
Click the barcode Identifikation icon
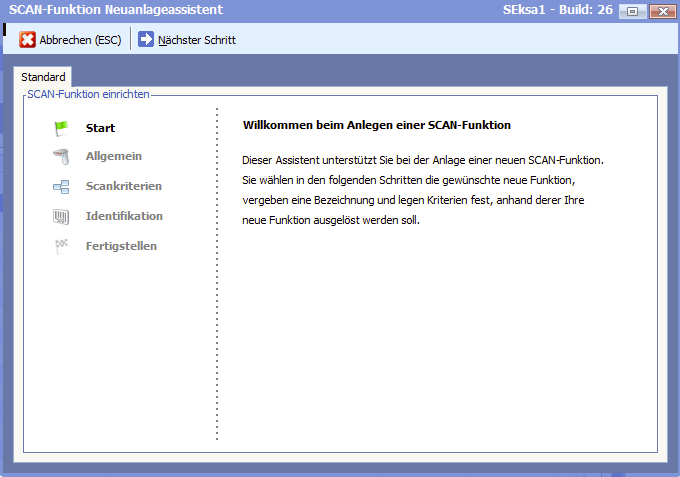62,216
